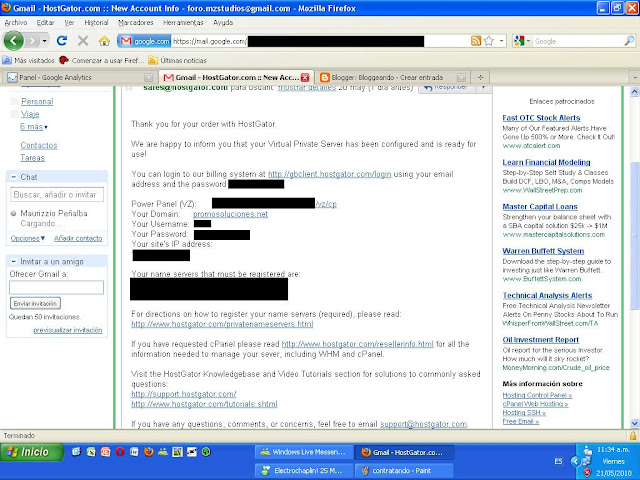The image size is (640, 480).
Task: Open the Marcadores menu
Action: [x=136, y=22]
